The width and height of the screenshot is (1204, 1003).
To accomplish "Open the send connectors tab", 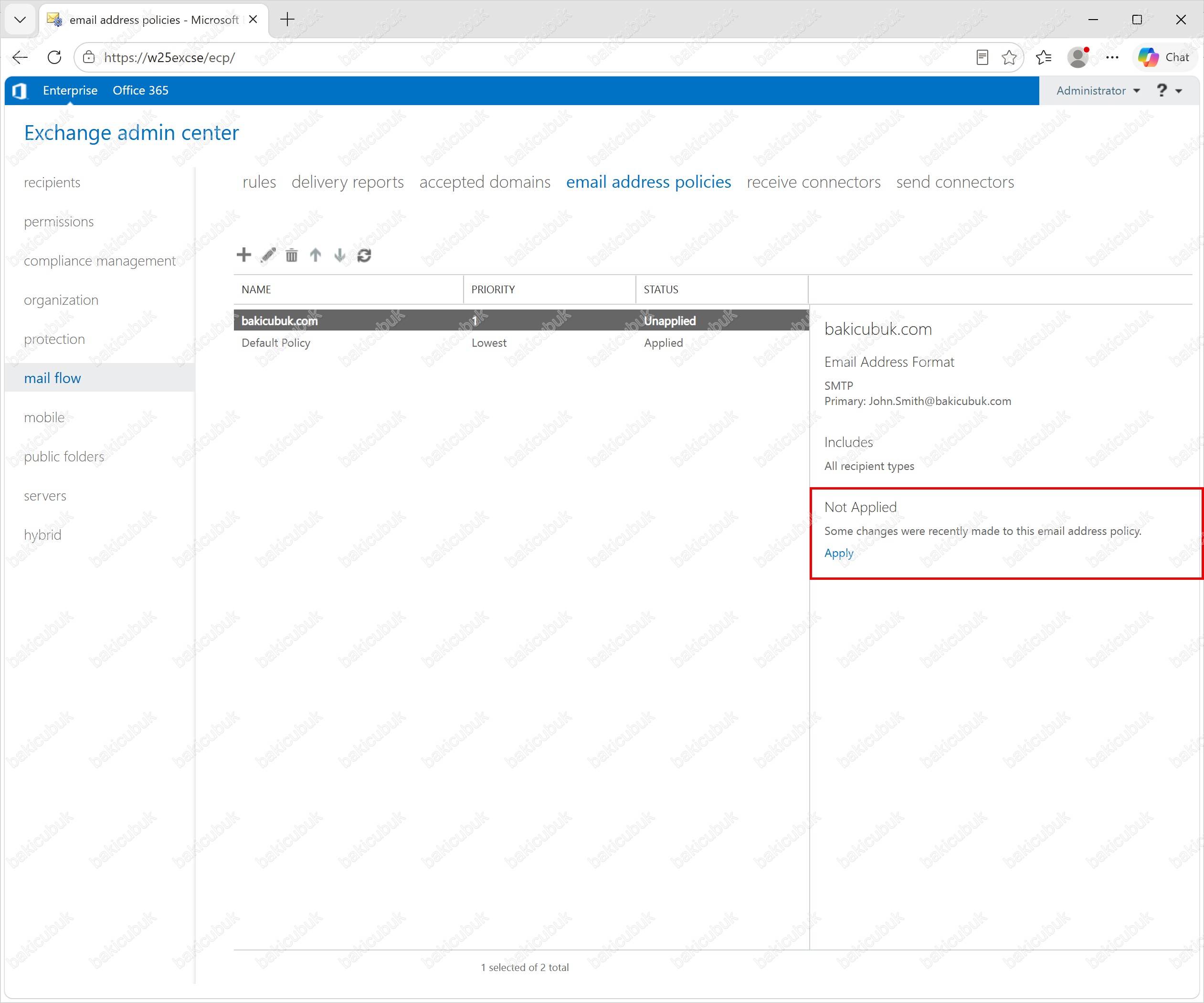I will pos(955,182).
